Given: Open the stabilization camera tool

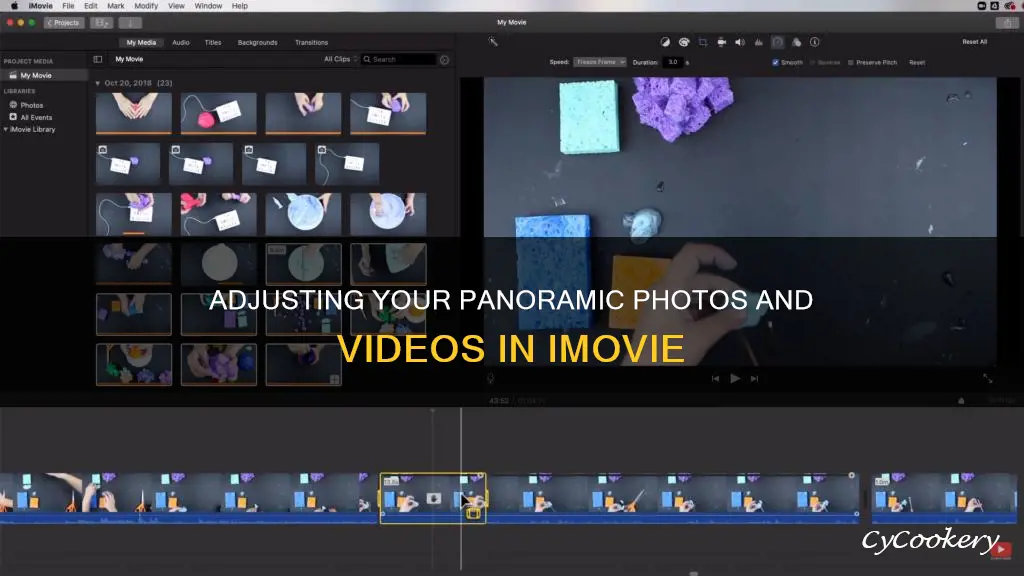Looking at the screenshot, I should [721, 42].
